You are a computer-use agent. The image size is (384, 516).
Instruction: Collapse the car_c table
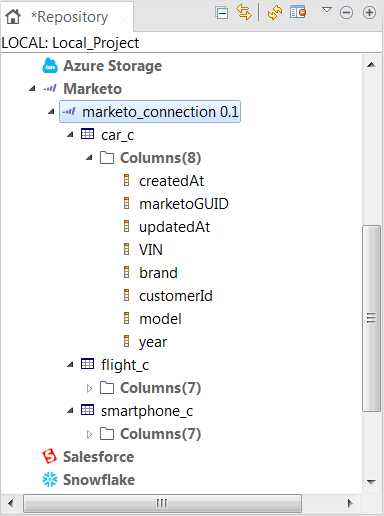coord(70,135)
